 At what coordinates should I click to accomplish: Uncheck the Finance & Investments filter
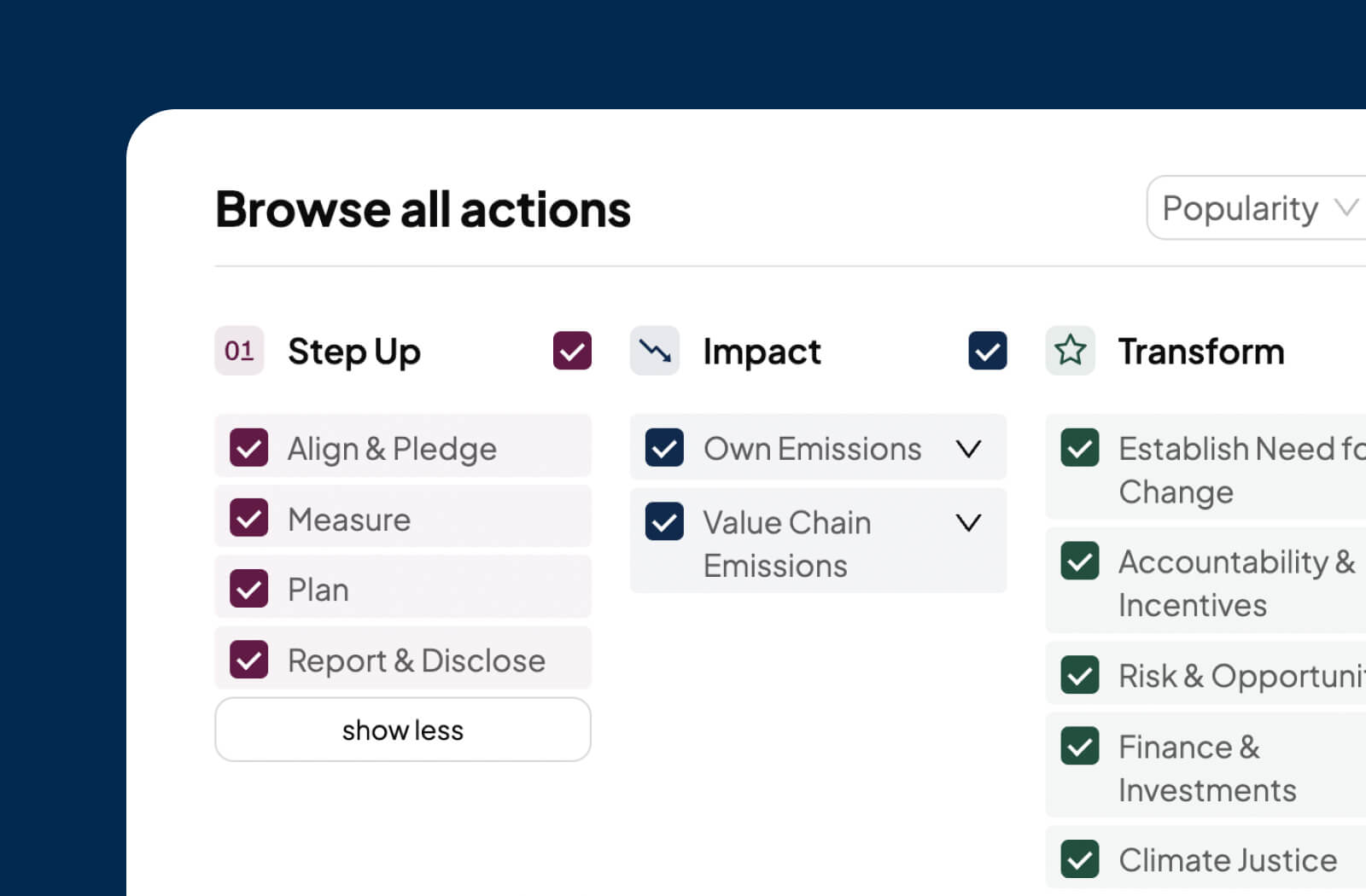(1080, 746)
